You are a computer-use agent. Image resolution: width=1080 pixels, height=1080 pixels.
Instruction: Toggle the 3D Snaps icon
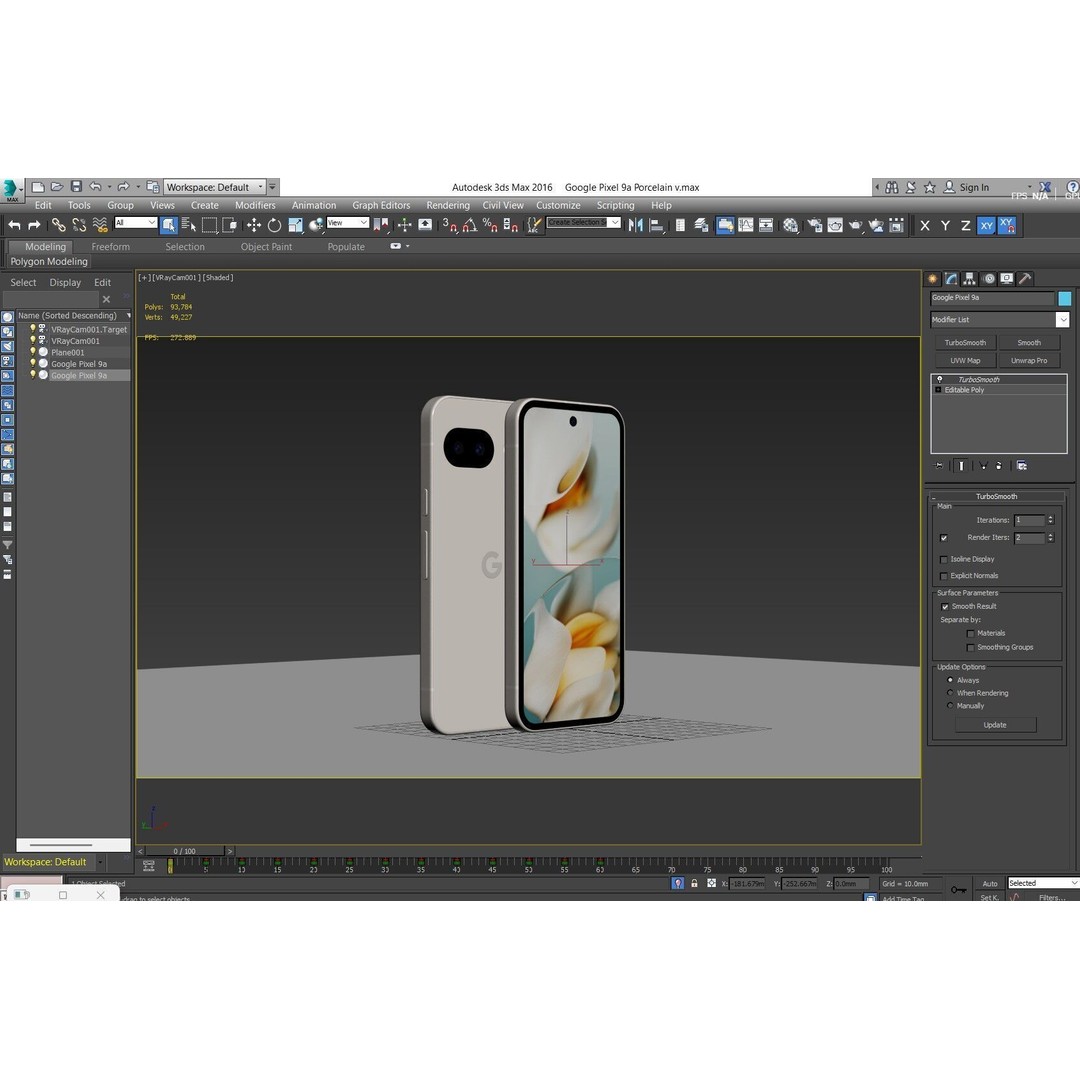tap(449, 225)
